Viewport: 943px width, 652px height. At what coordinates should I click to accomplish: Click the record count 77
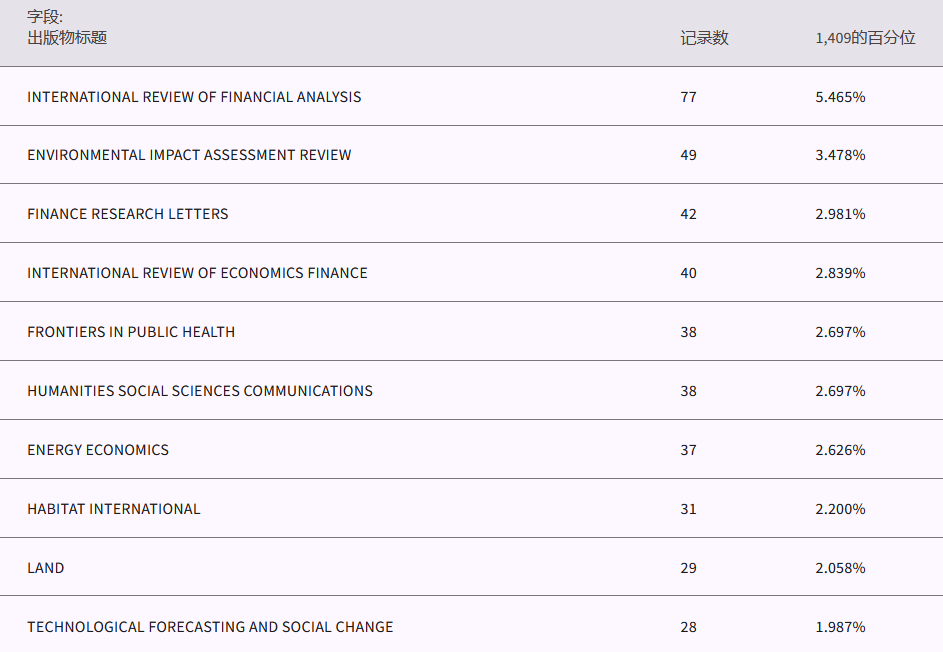(688, 97)
